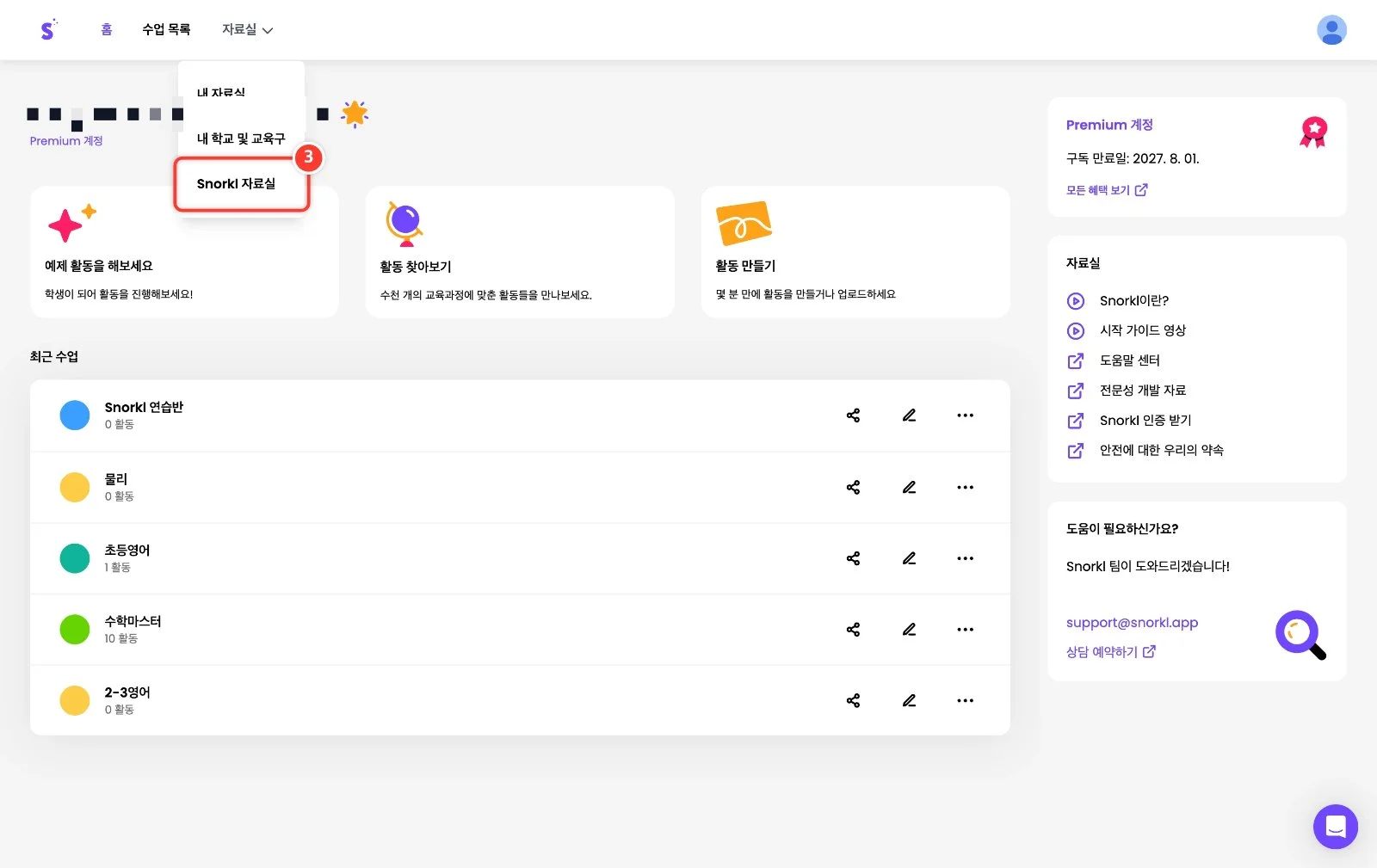Viewport: 1377px width, 868px height.
Task: Click the Premium 계정 label under username
Action: (x=66, y=141)
